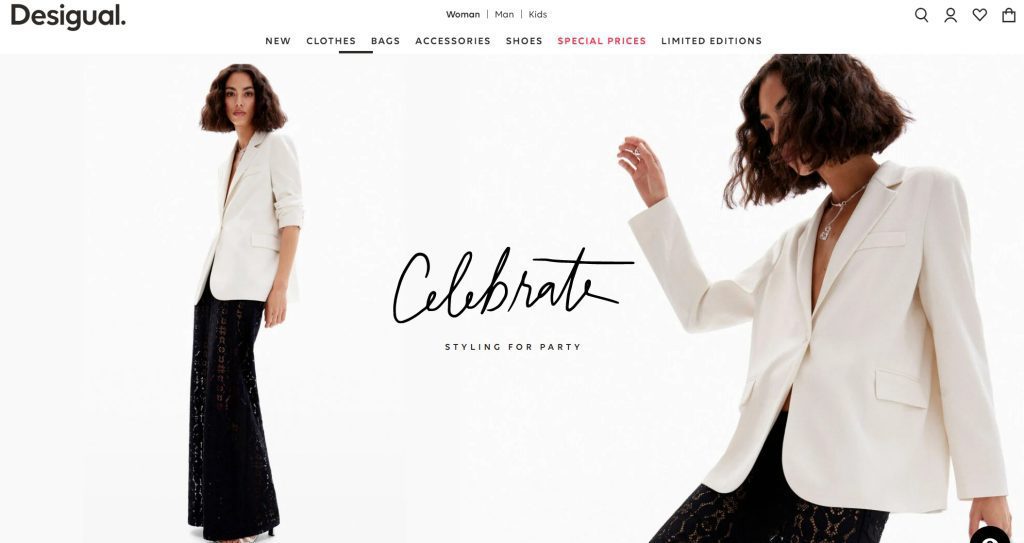This screenshot has height=543, width=1024.
Task: Switch to the Man section
Action: point(504,14)
